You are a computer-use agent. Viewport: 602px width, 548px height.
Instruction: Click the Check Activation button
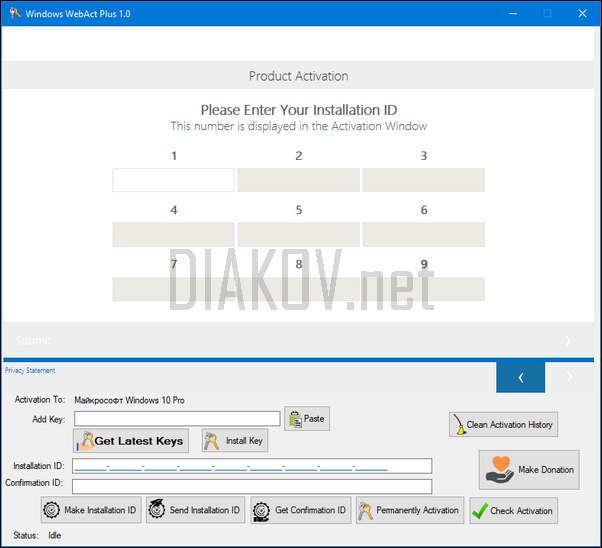(x=513, y=511)
